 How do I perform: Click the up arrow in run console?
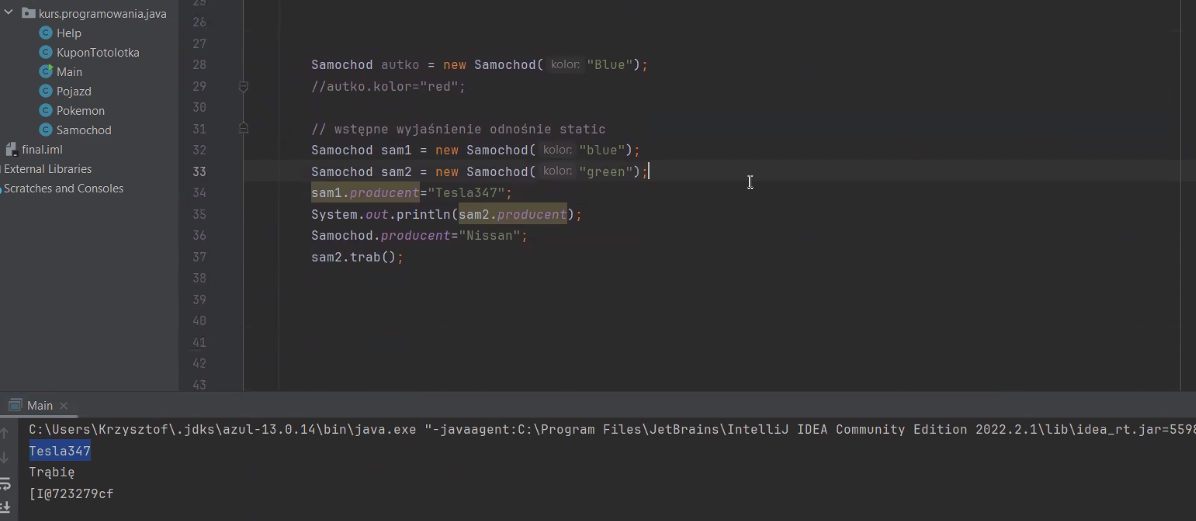coord(5,433)
